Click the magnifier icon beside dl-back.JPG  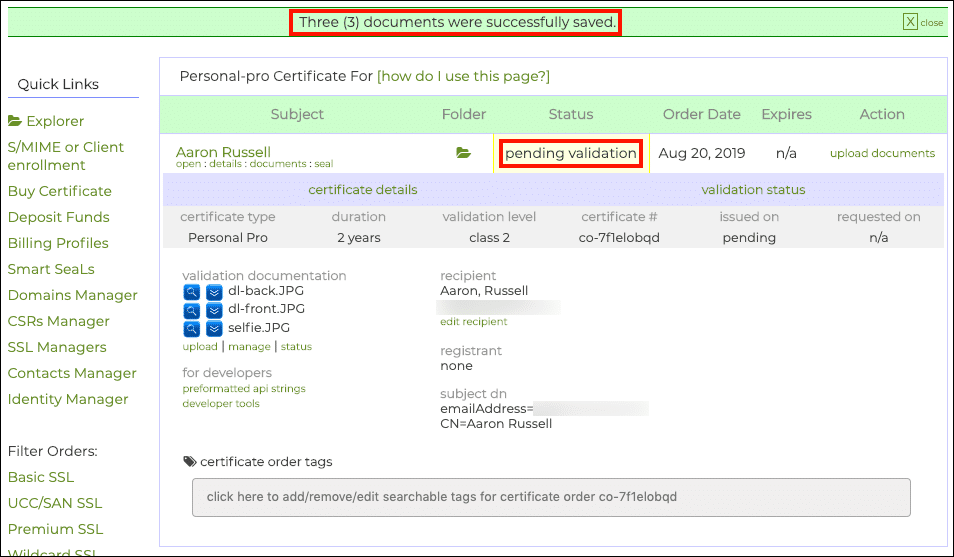tap(192, 292)
